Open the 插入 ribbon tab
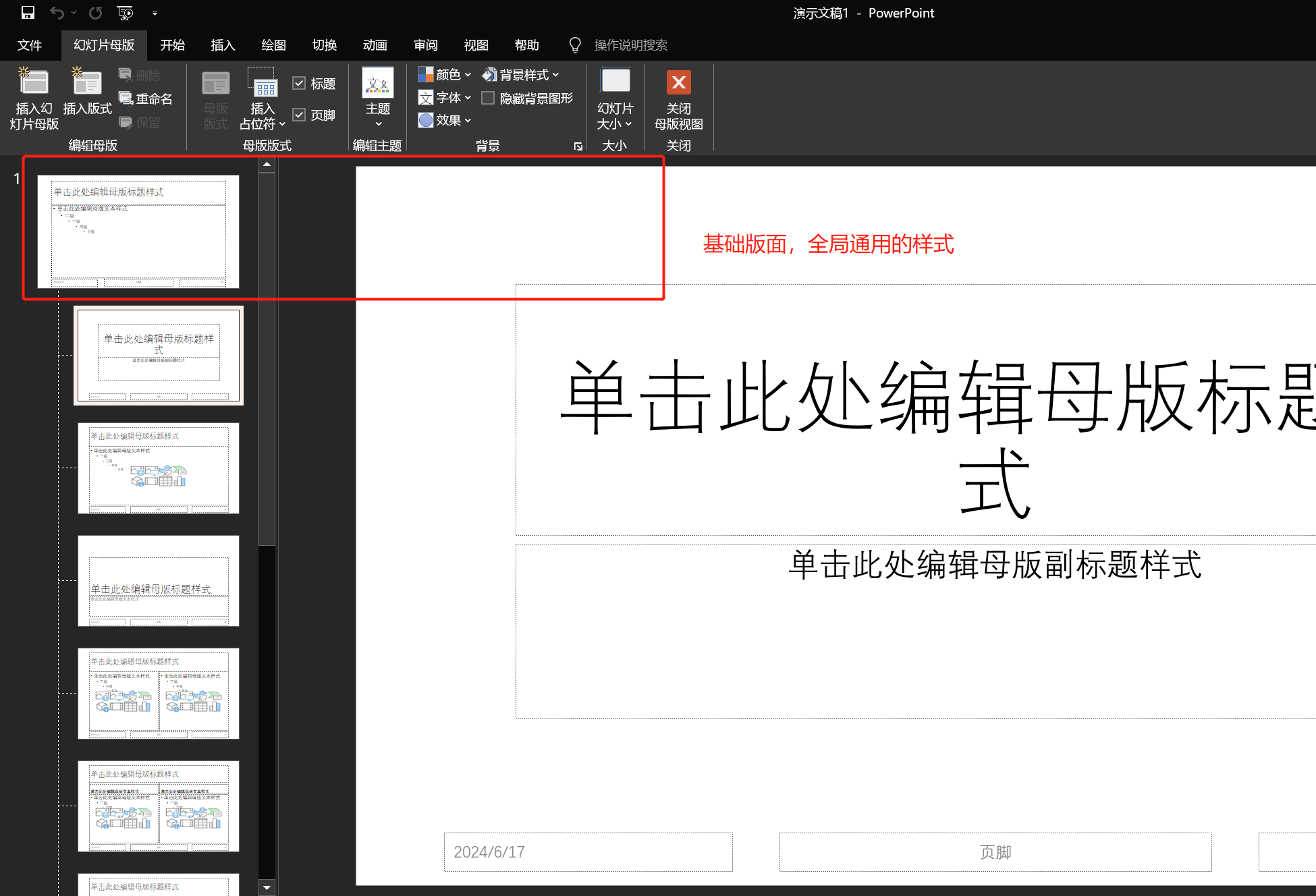The width and height of the screenshot is (1316, 896). 223,45
